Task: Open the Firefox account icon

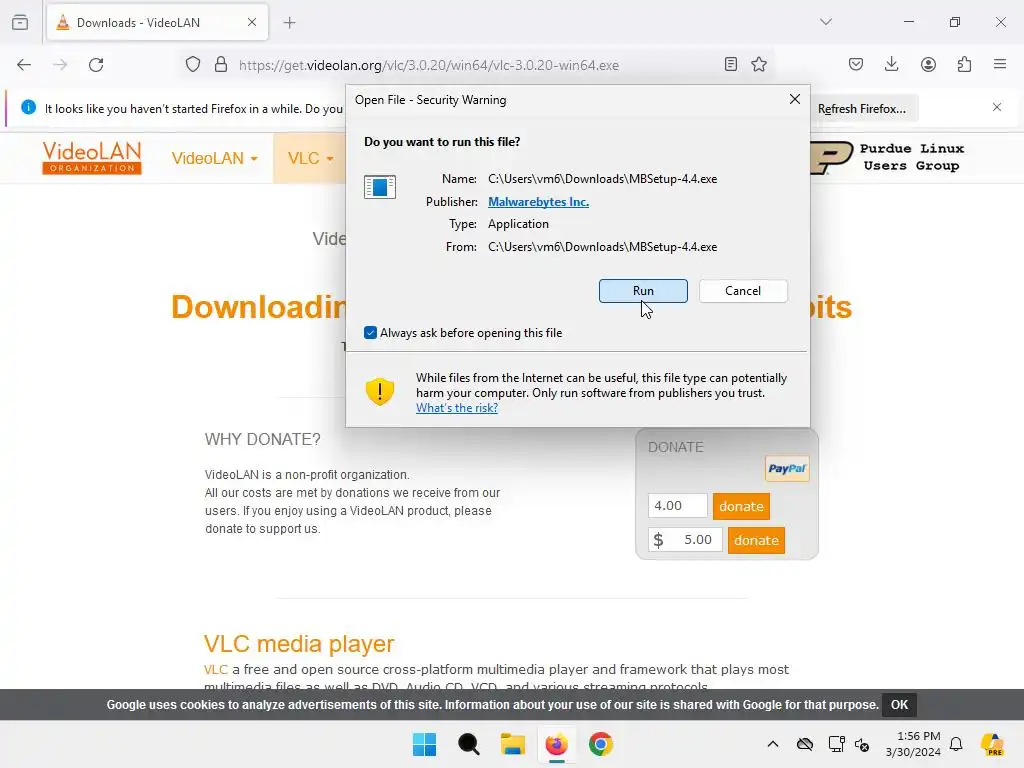Action: tap(928, 64)
